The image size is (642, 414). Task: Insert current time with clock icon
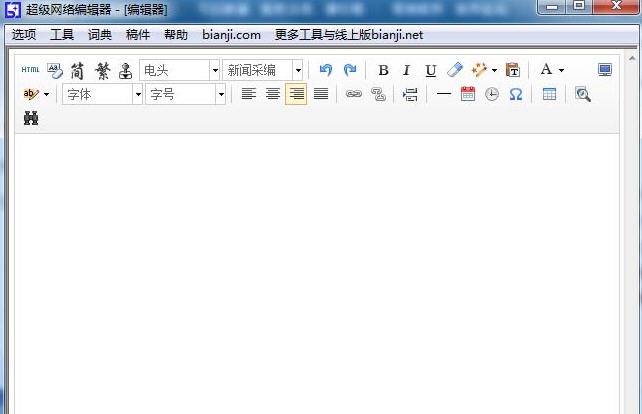[492, 94]
